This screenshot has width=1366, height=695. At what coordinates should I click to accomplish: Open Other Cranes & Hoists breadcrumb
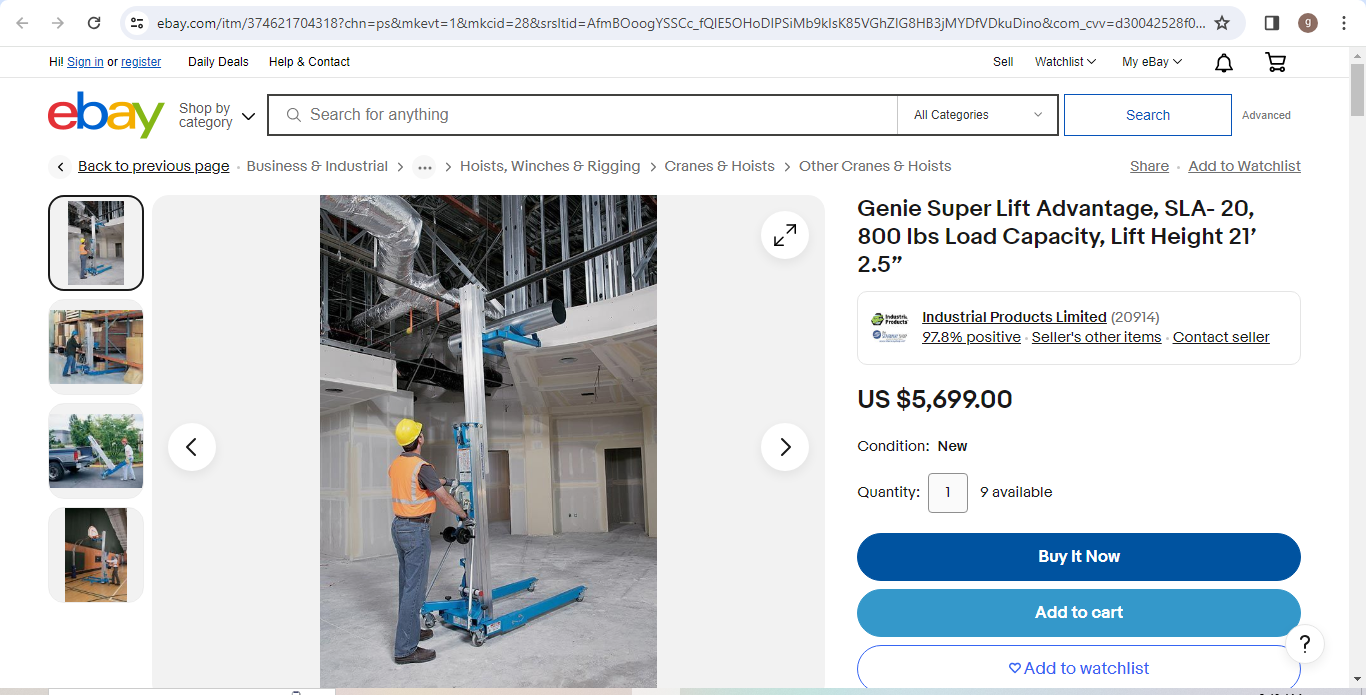(x=875, y=167)
